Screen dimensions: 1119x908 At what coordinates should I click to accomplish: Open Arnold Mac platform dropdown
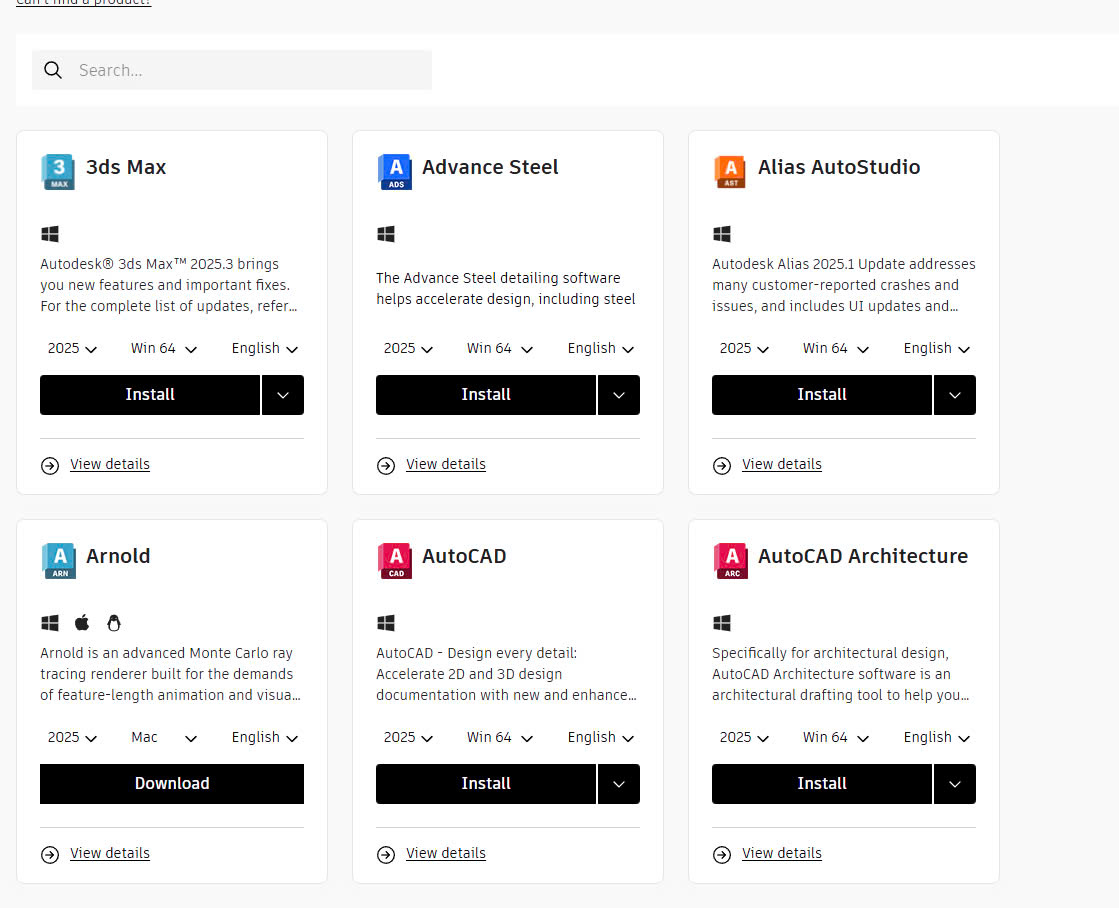(163, 737)
